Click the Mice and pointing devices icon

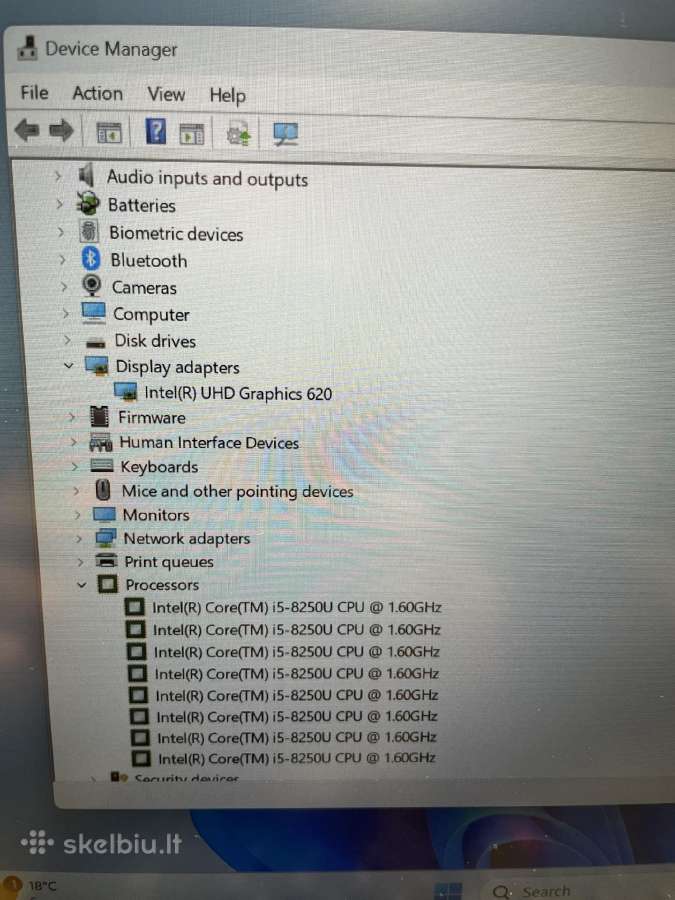click(x=103, y=490)
